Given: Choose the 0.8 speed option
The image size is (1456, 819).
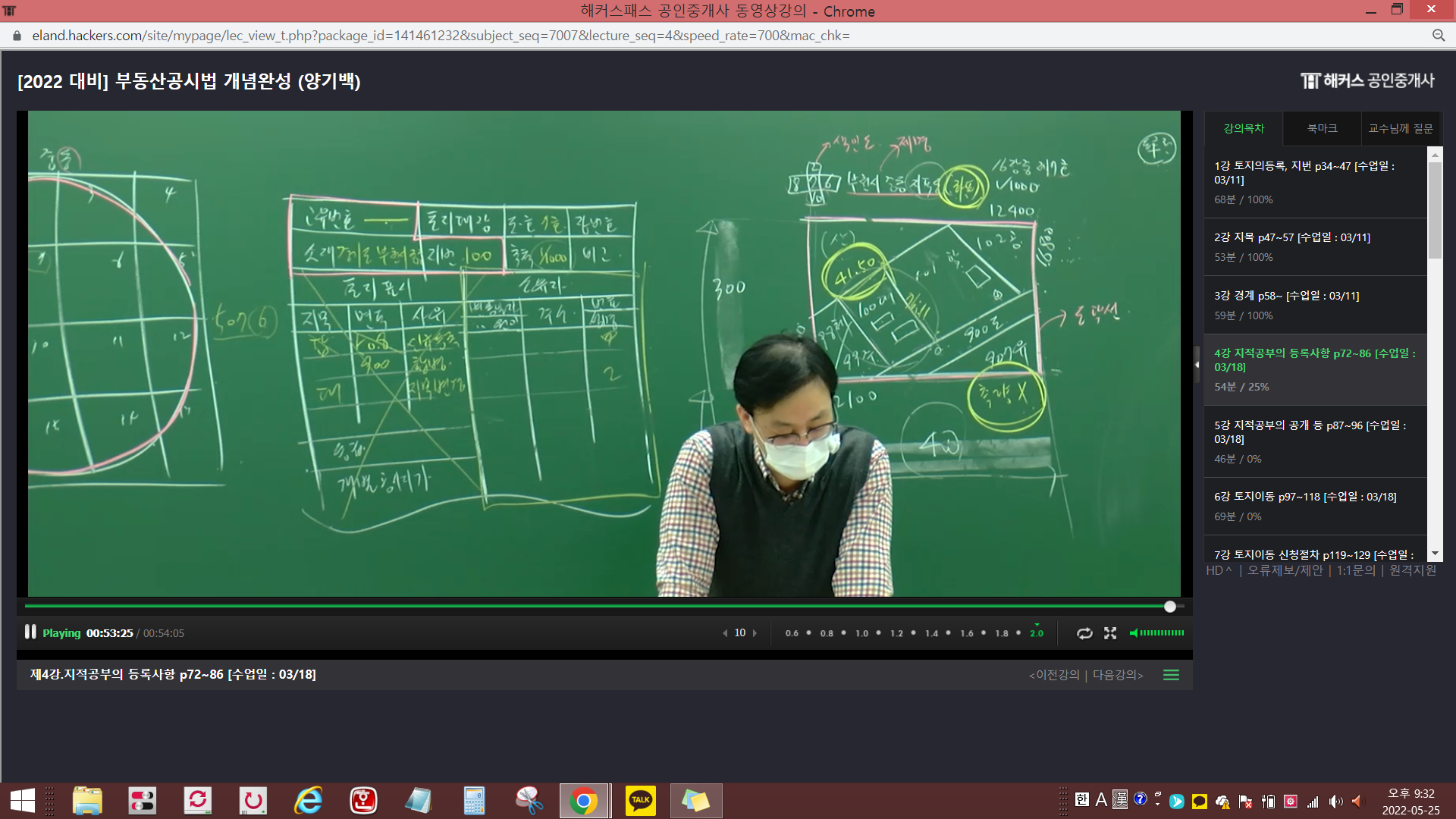Looking at the screenshot, I should pos(827,633).
